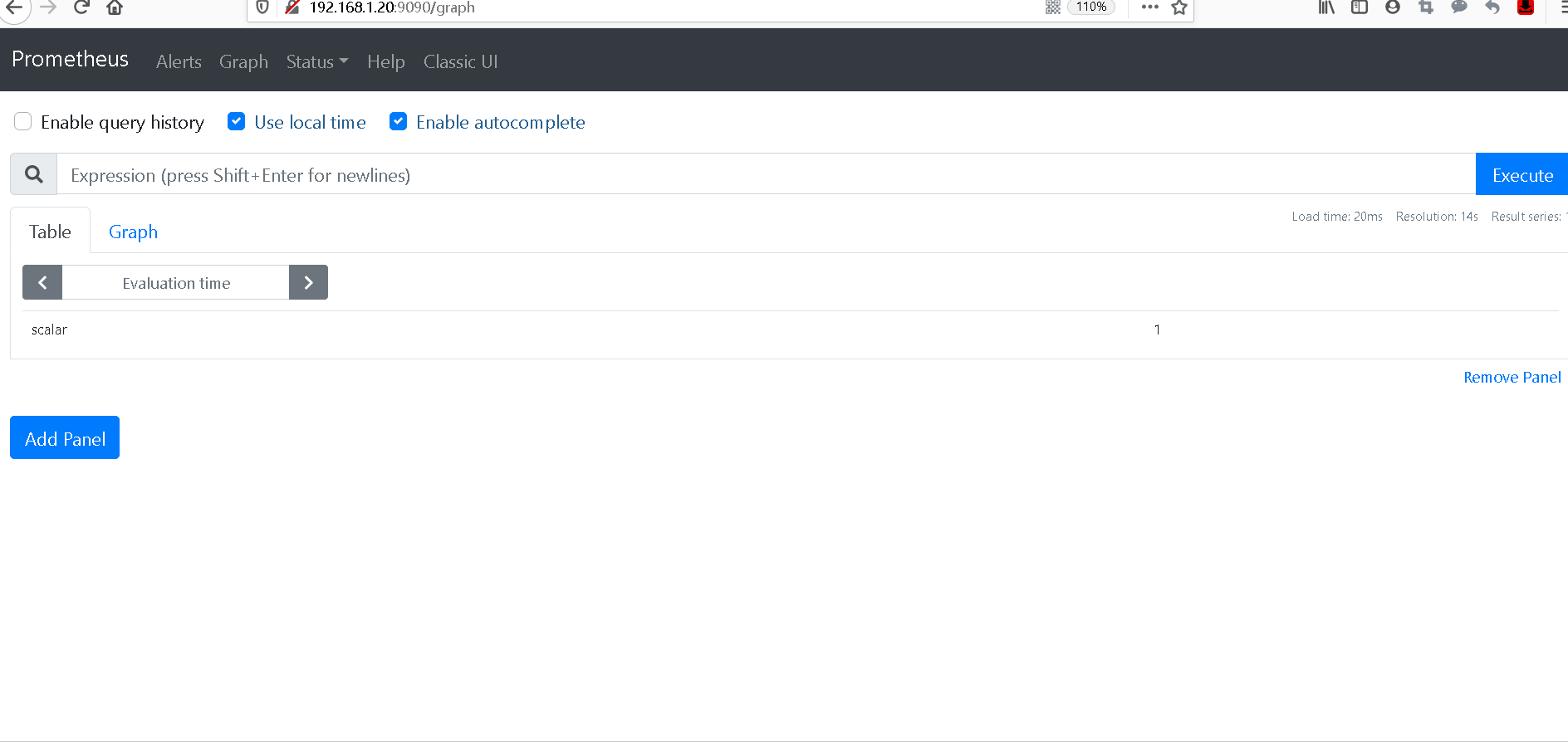Expand the Status dropdown menu
This screenshot has height=742, width=1568.
coord(317,62)
